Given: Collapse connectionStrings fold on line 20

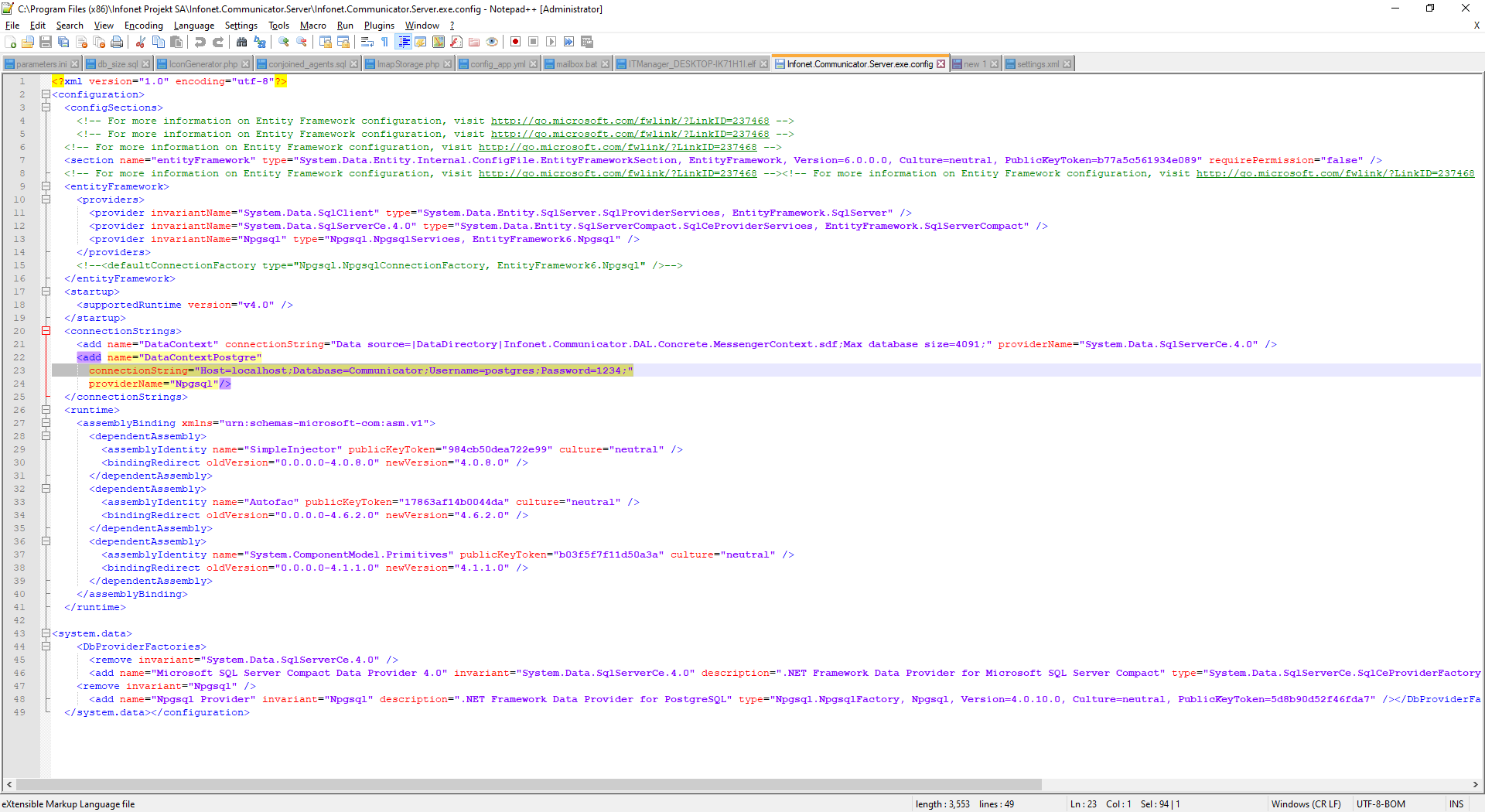Looking at the screenshot, I should click(x=46, y=331).
